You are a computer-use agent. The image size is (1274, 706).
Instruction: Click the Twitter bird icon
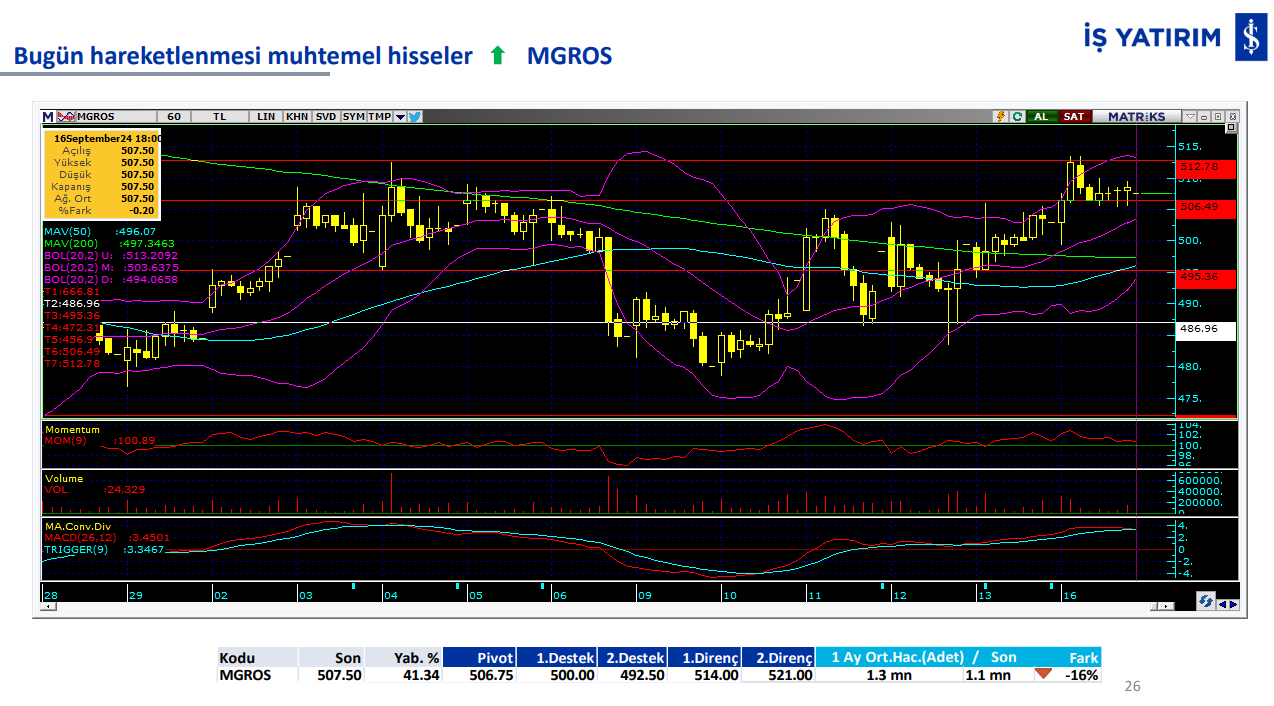pyautogui.click(x=415, y=117)
